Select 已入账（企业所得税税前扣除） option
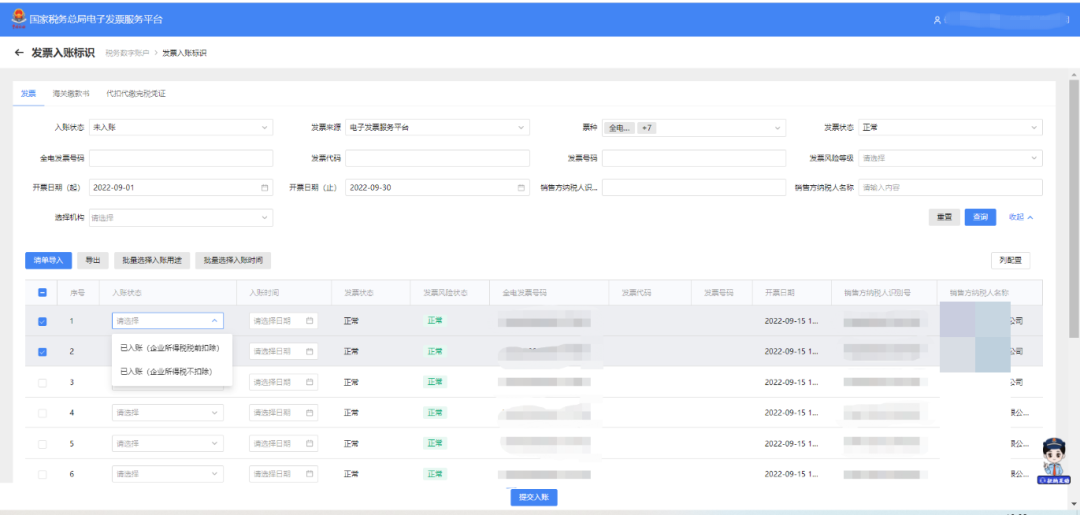Screen dimensions: 1080x515 (170, 348)
